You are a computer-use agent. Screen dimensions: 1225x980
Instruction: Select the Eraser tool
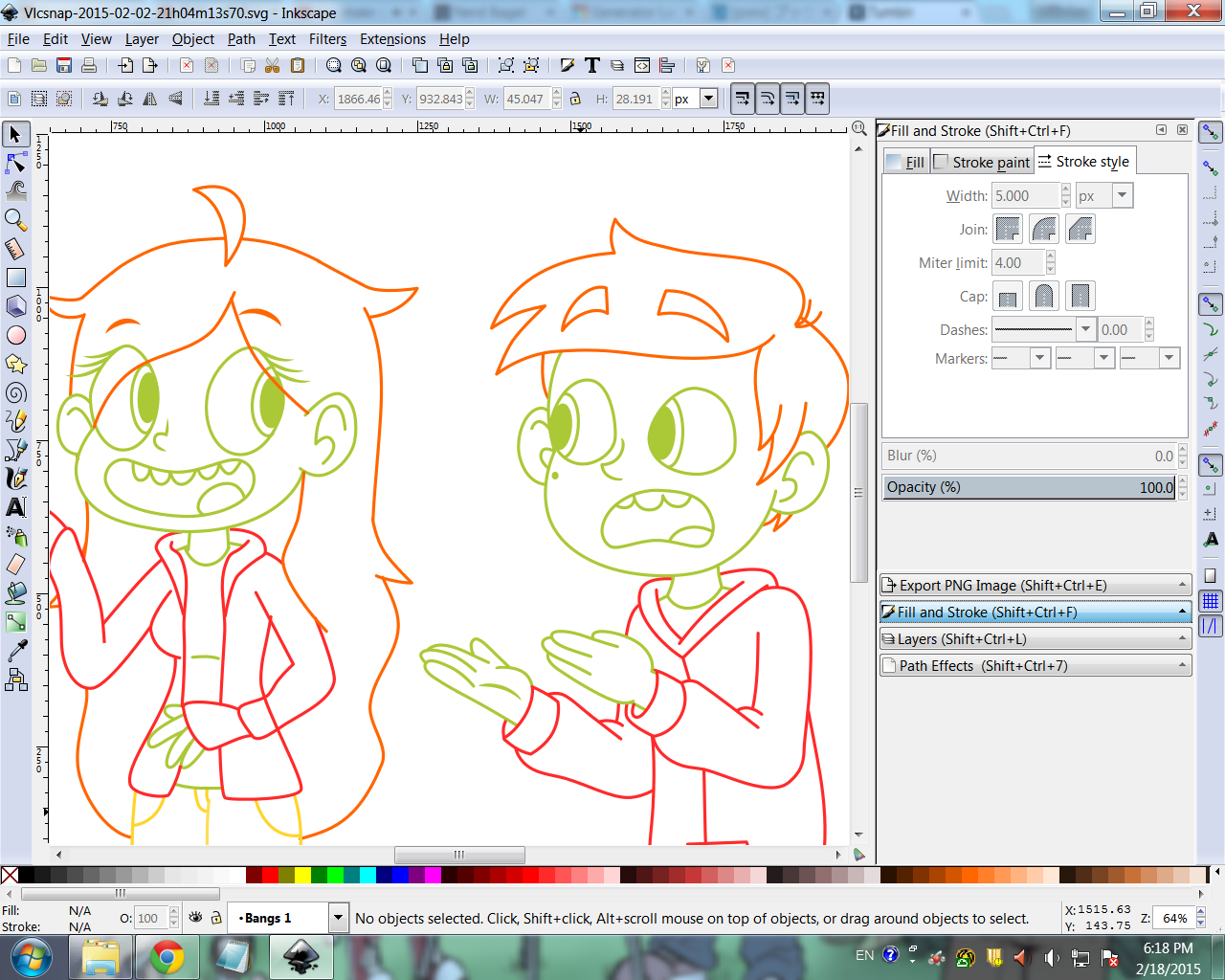[x=16, y=565]
